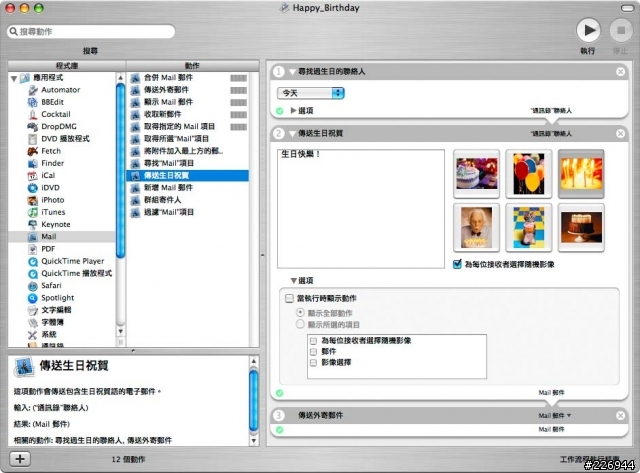Expand 選項 in step 1
The image size is (640, 473).
click(x=293, y=110)
